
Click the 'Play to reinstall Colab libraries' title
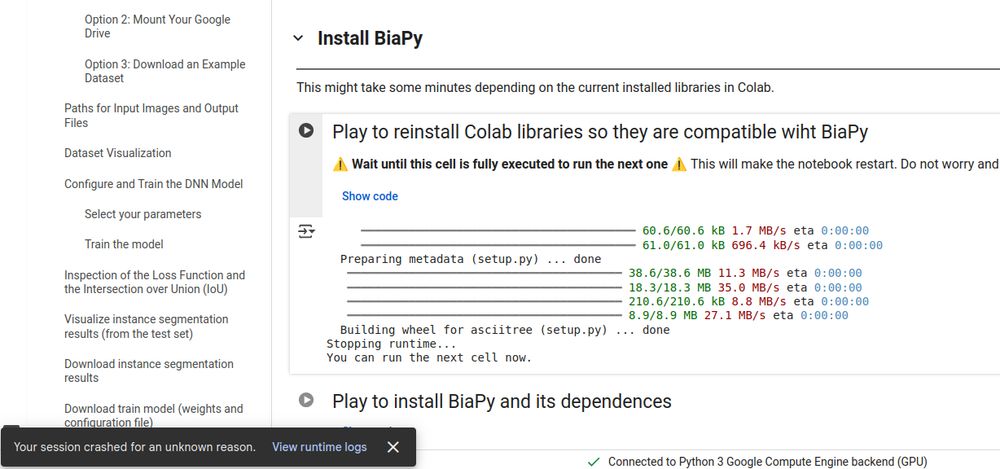coord(599,132)
